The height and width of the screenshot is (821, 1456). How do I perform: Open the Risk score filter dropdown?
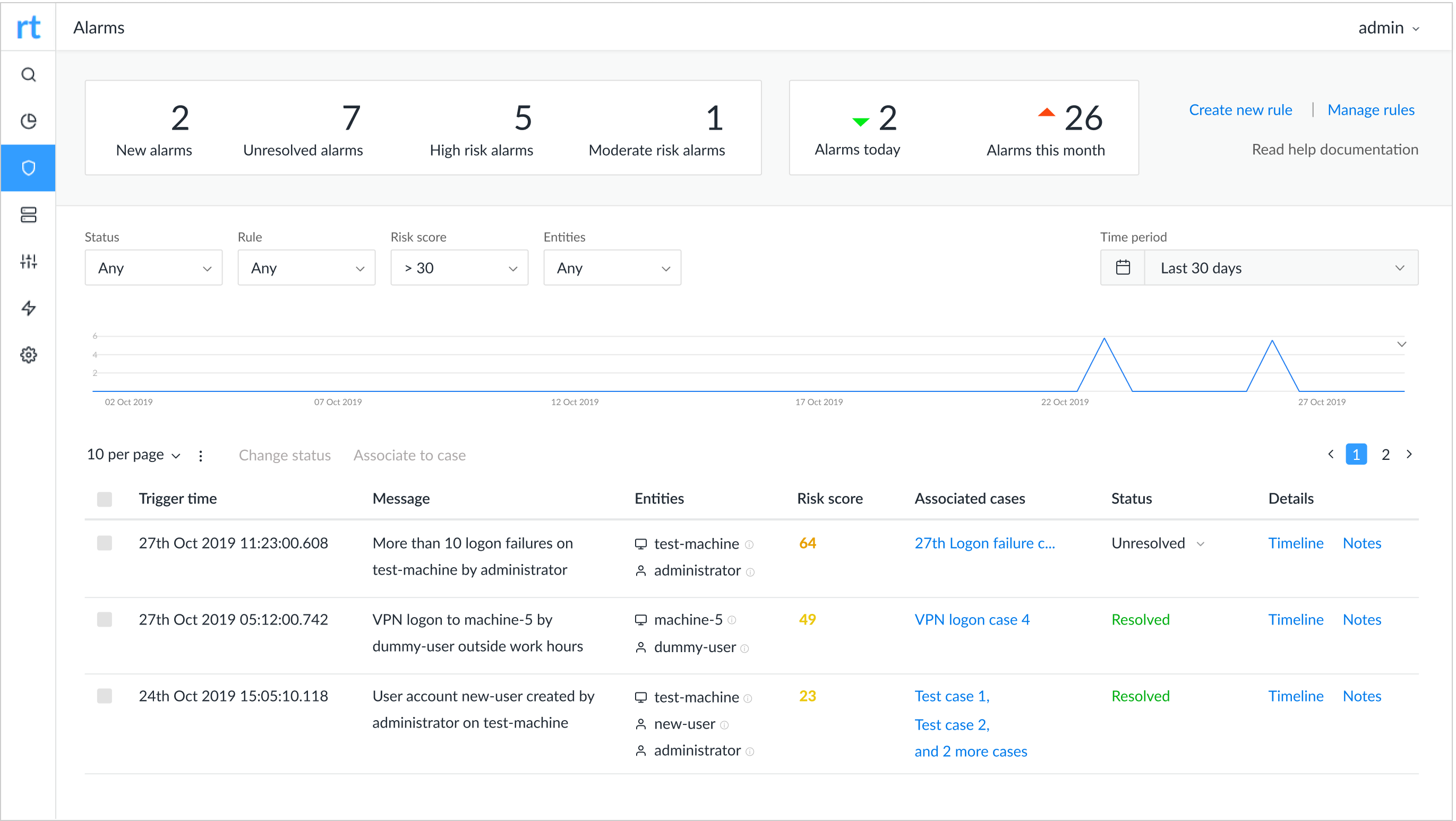tap(459, 268)
